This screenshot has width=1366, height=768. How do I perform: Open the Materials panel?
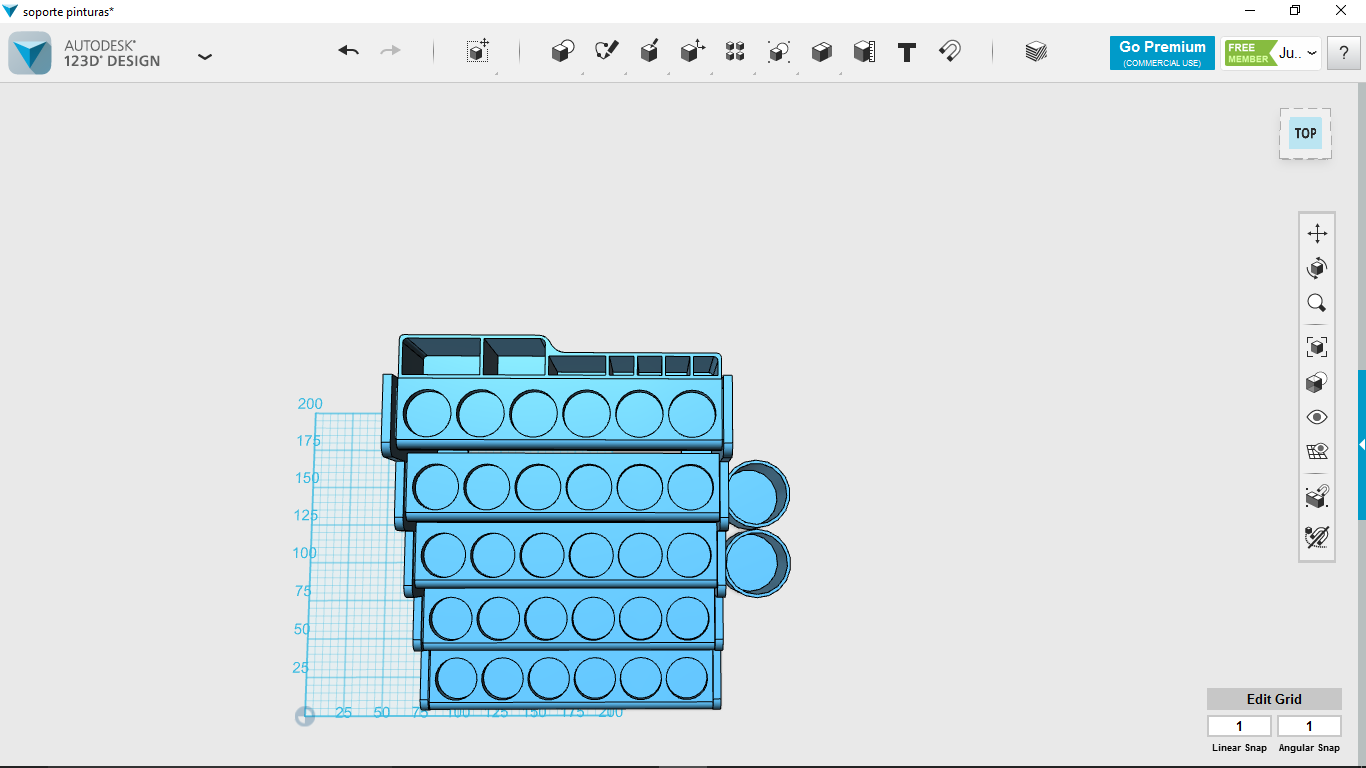[1036, 51]
